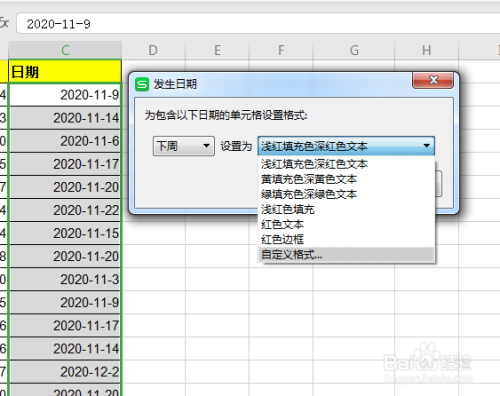Collapse the format combo box showing 浅红填充色深红色文本
The height and width of the screenshot is (396, 500).
346,146
